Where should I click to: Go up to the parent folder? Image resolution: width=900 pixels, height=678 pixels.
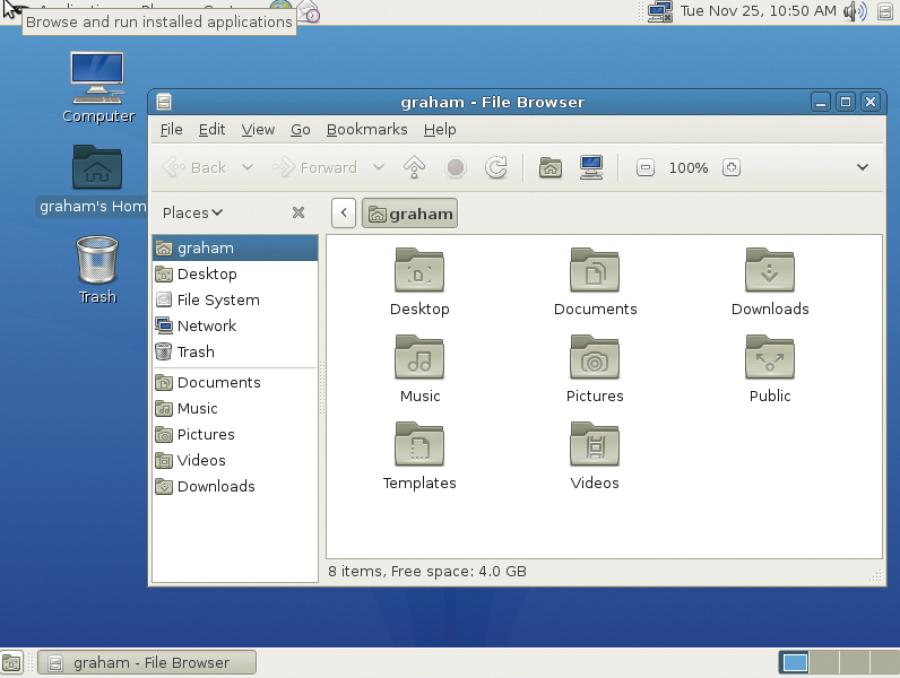(x=414, y=168)
